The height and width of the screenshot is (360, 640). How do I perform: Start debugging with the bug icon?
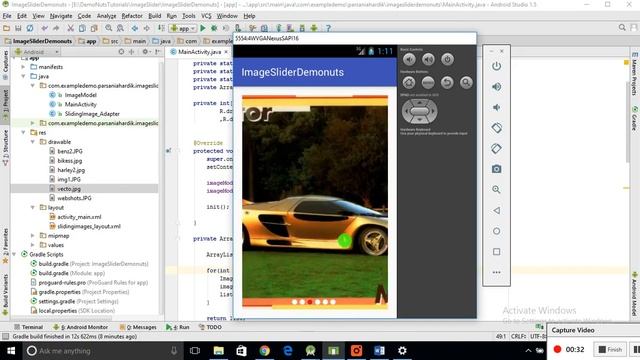tap(214, 28)
